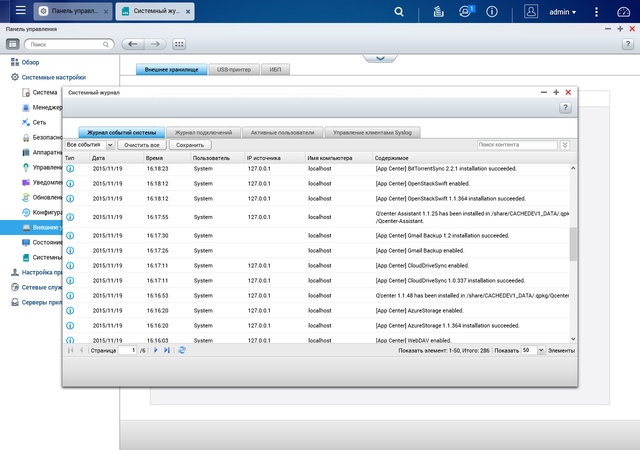
Task: Click the search magnifier in top bar
Action: tap(399, 12)
